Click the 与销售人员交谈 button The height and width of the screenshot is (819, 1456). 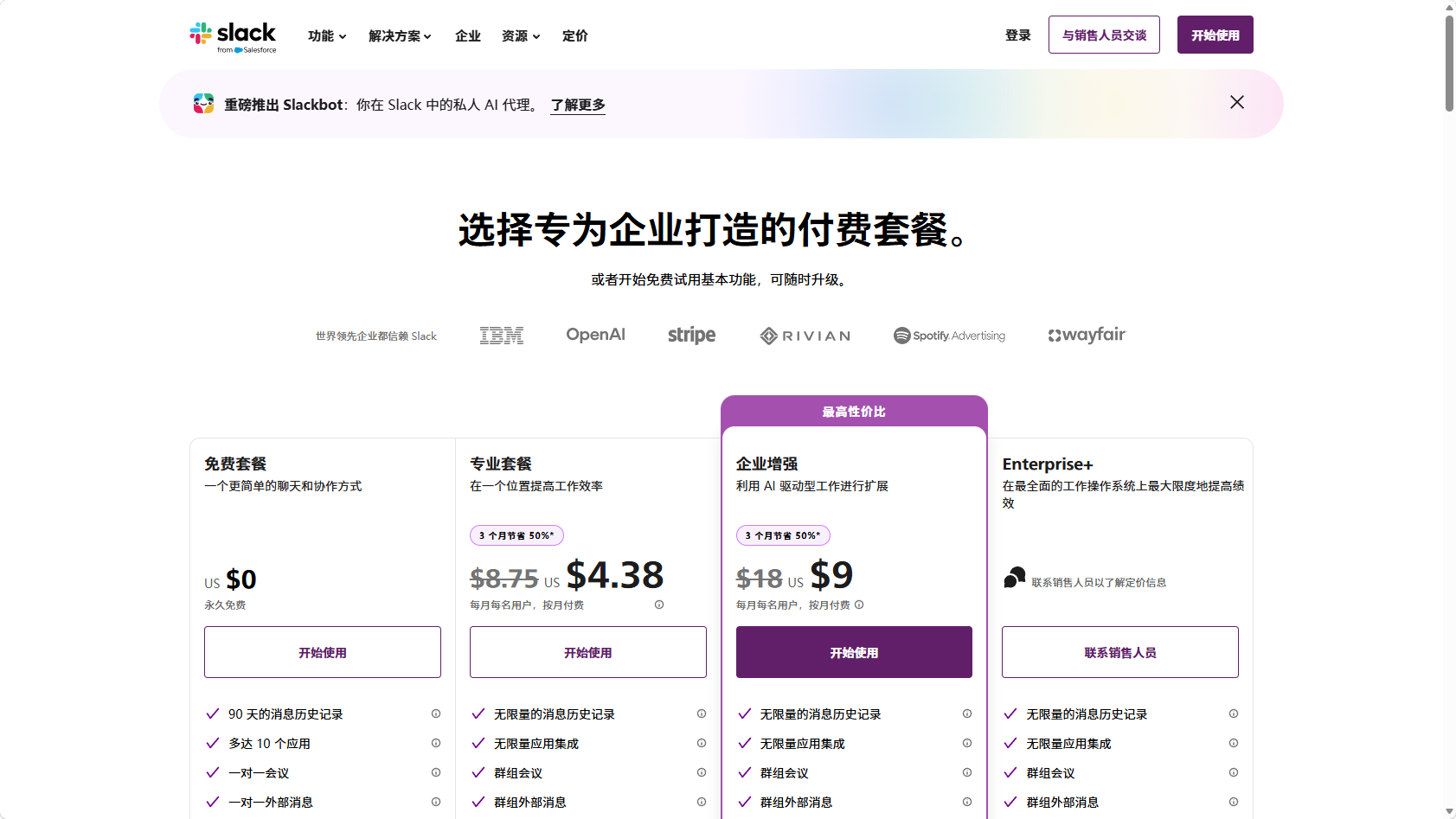[1104, 35]
